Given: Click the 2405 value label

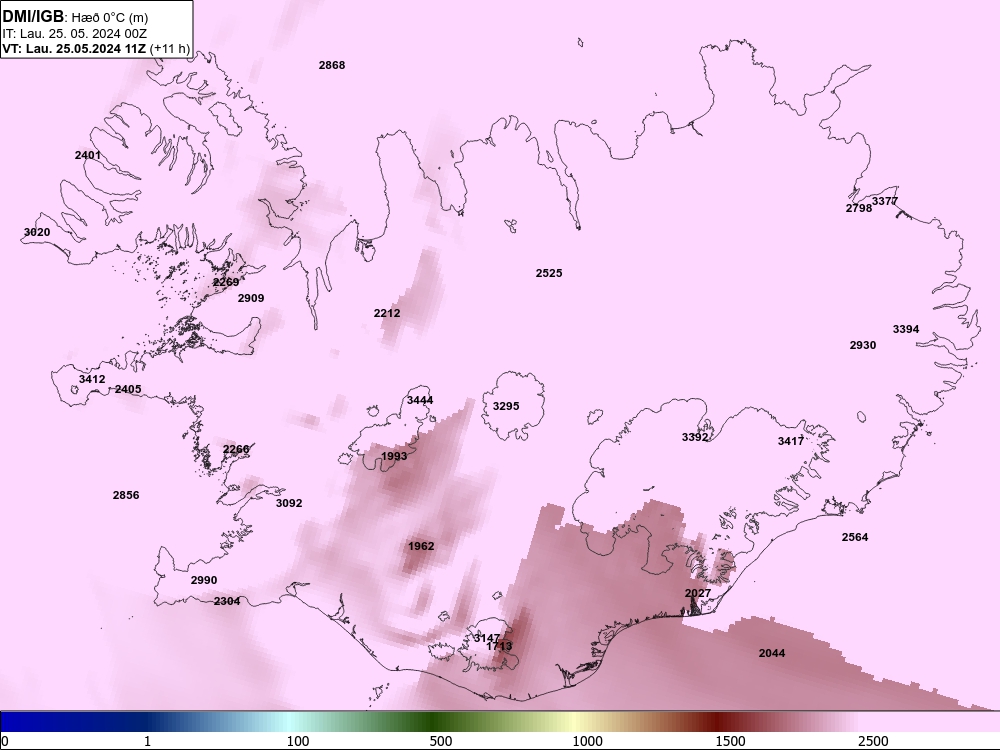Looking at the screenshot, I should (128, 389).
